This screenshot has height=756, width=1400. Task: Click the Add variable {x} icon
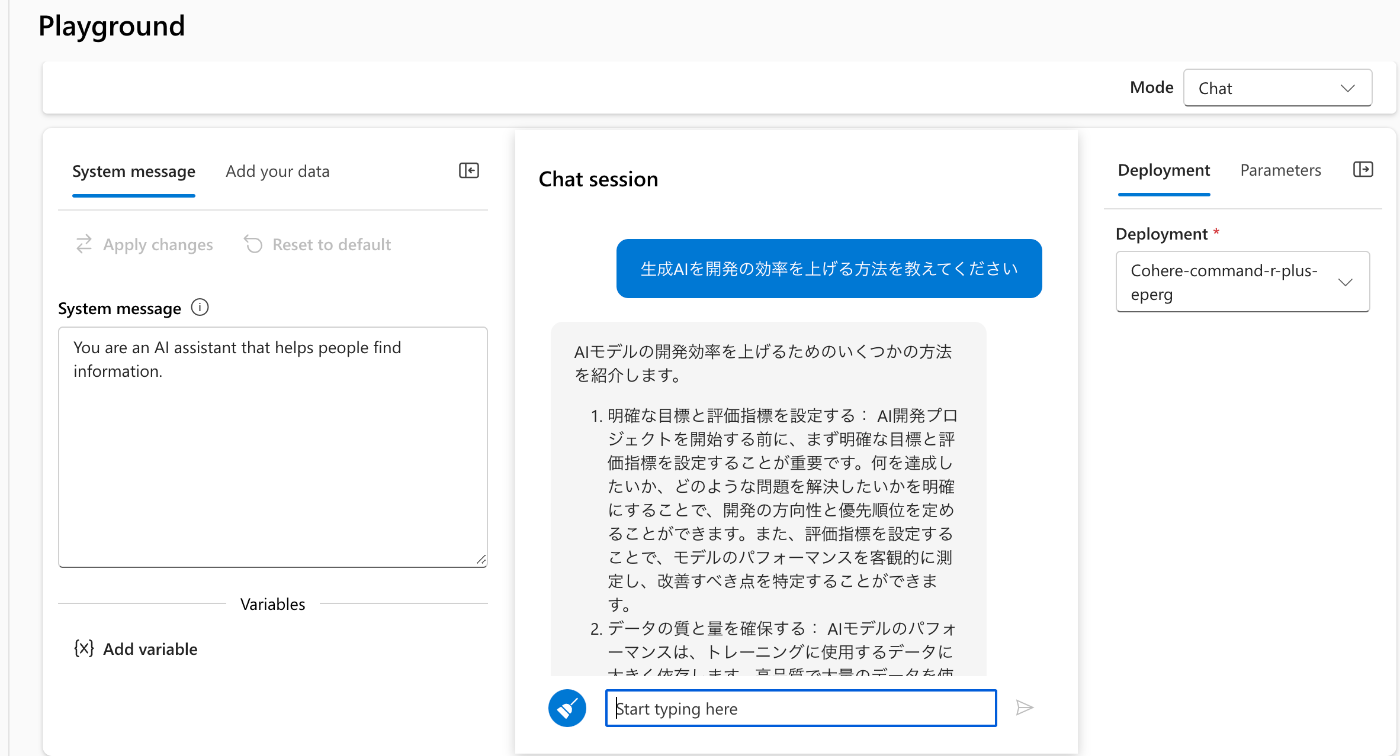pos(84,648)
